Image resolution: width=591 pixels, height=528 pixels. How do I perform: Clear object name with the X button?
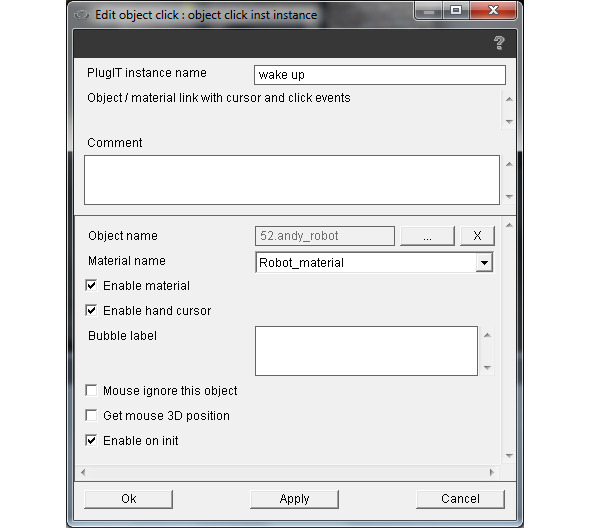tap(477, 236)
